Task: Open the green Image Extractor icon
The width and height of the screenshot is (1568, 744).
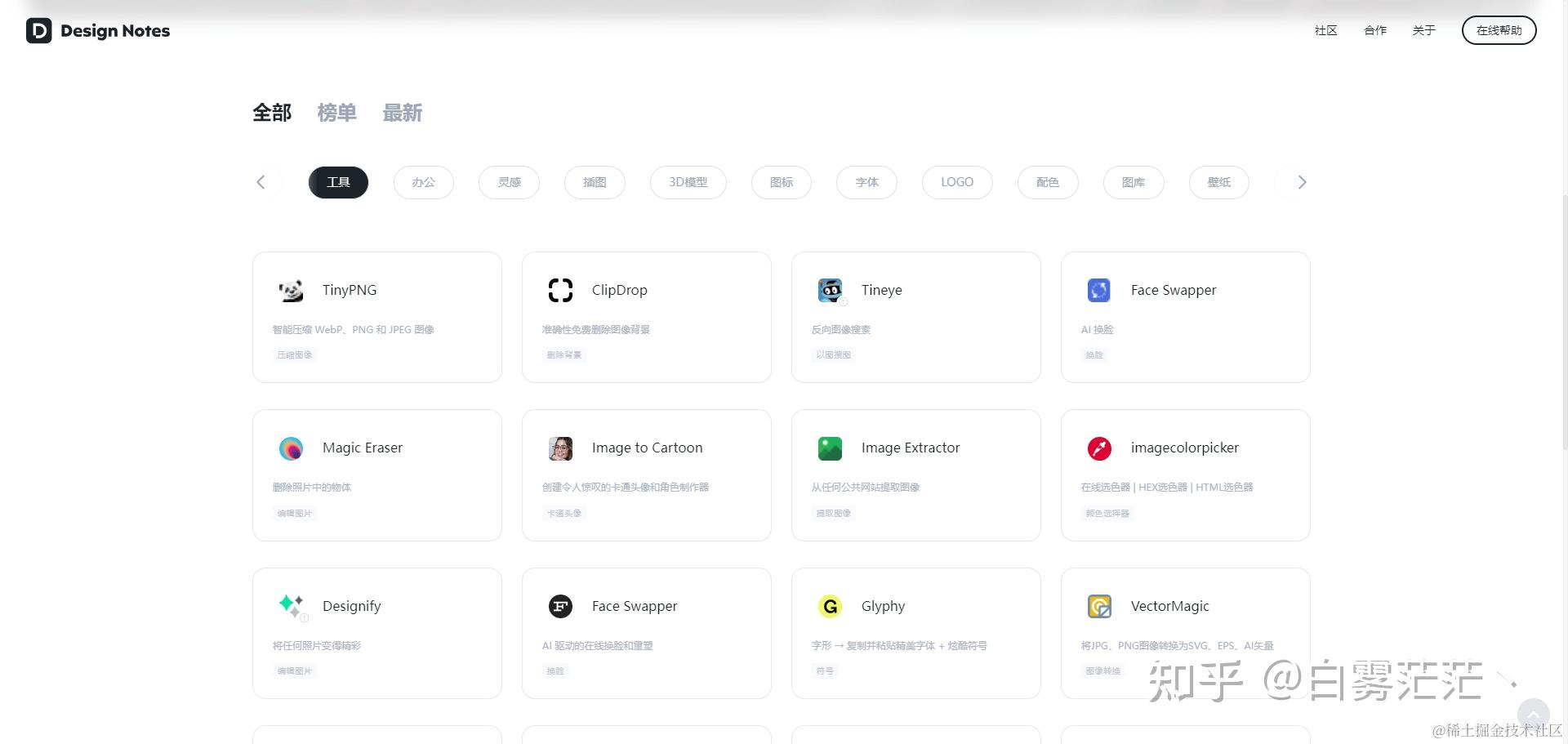Action: click(830, 448)
